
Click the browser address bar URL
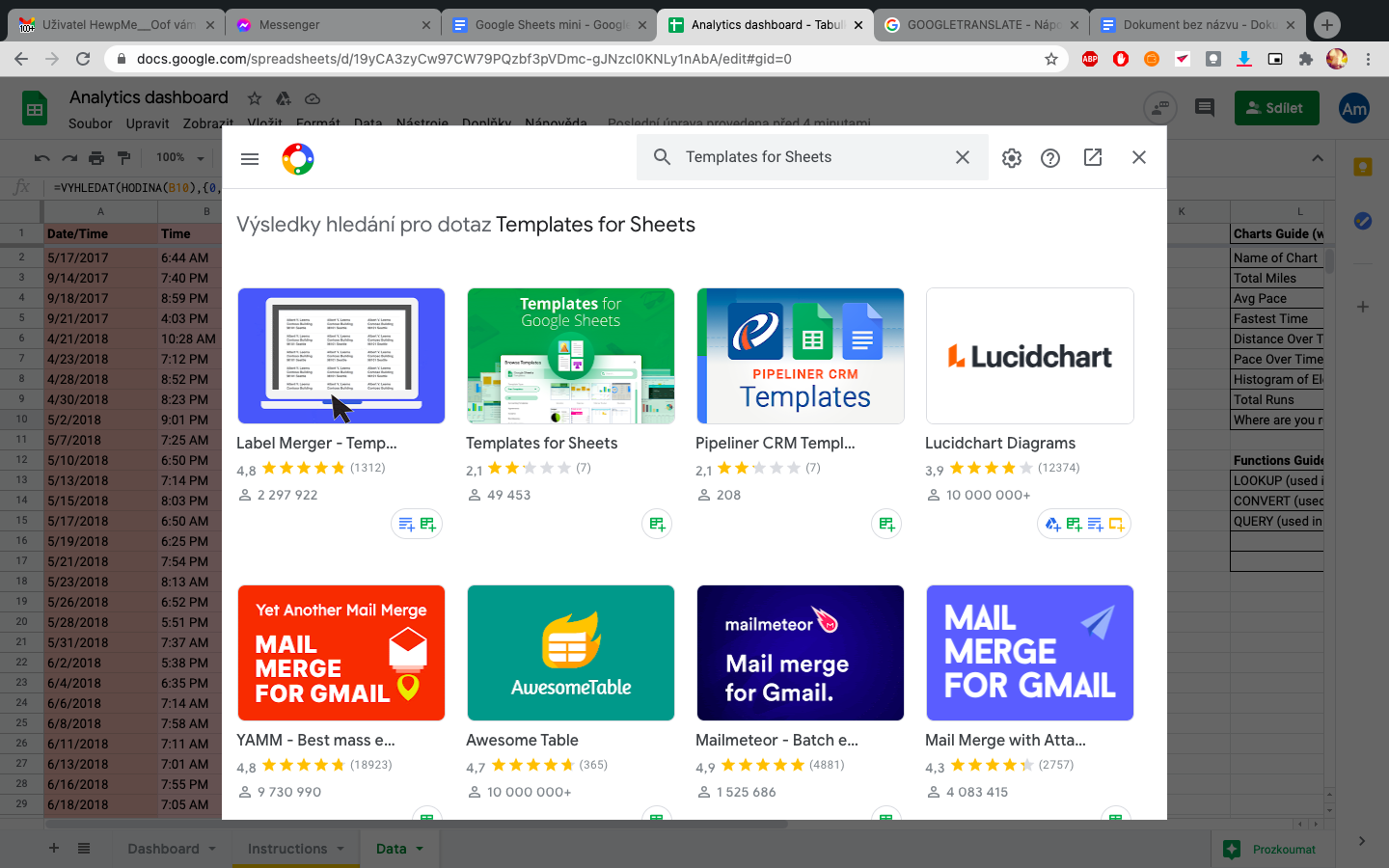(x=464, y=59)
